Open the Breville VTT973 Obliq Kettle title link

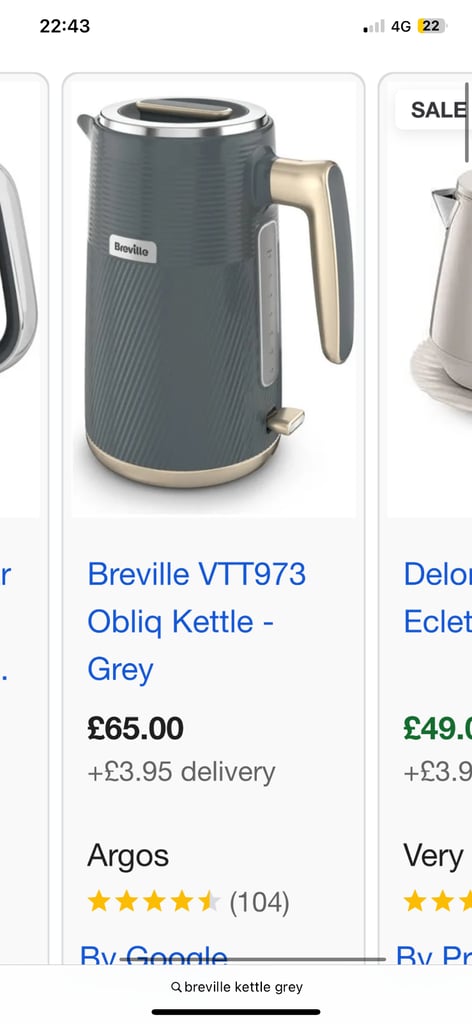pos(197,622)
